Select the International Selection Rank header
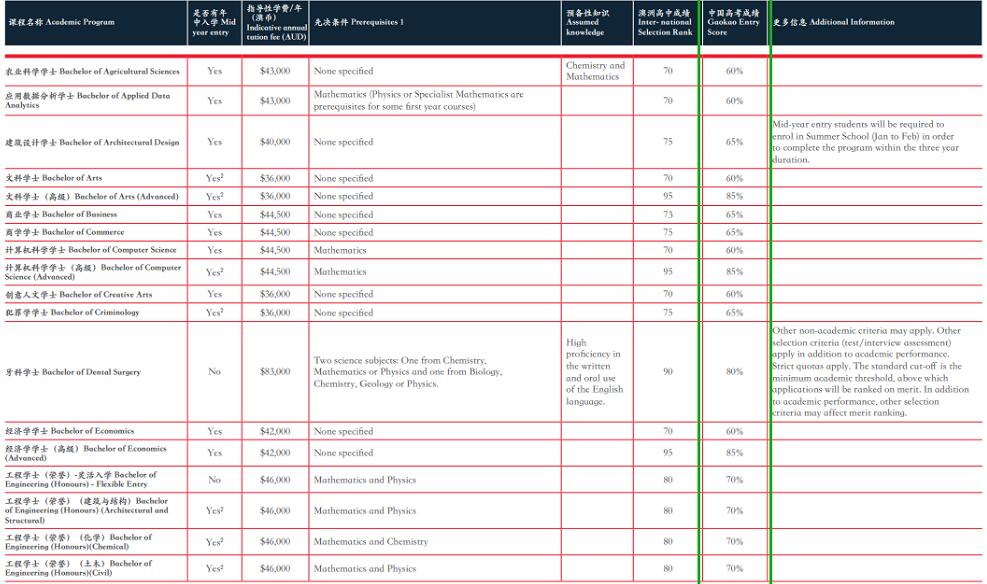 [x=665, y=23]
